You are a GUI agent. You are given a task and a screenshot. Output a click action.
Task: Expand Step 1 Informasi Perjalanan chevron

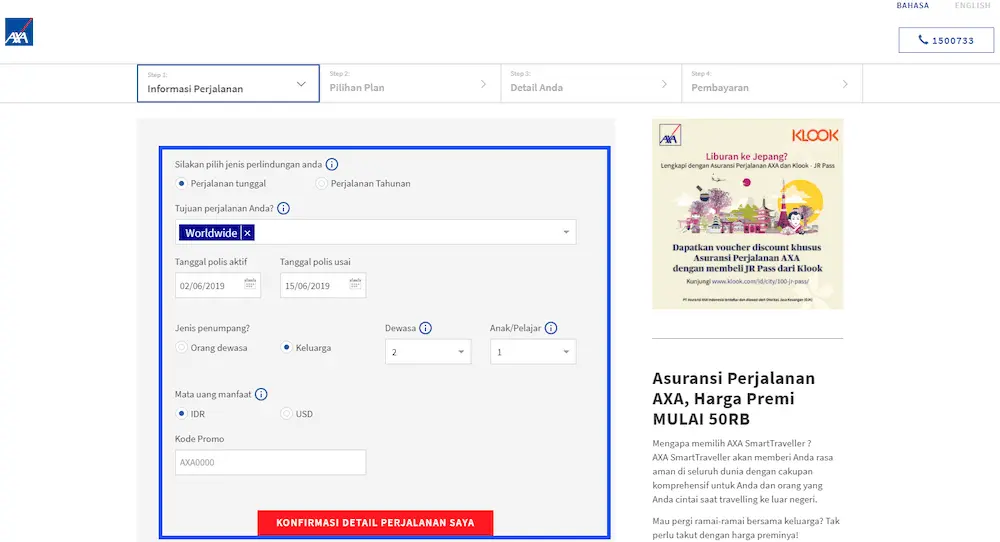click(301, 84)
